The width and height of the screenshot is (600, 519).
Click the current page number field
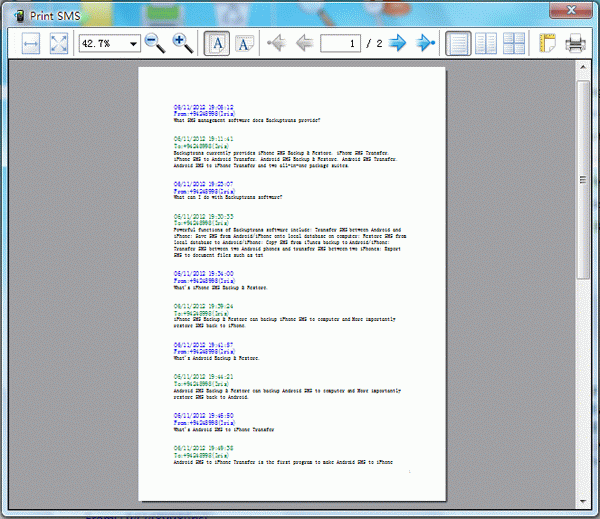[340, 43]
